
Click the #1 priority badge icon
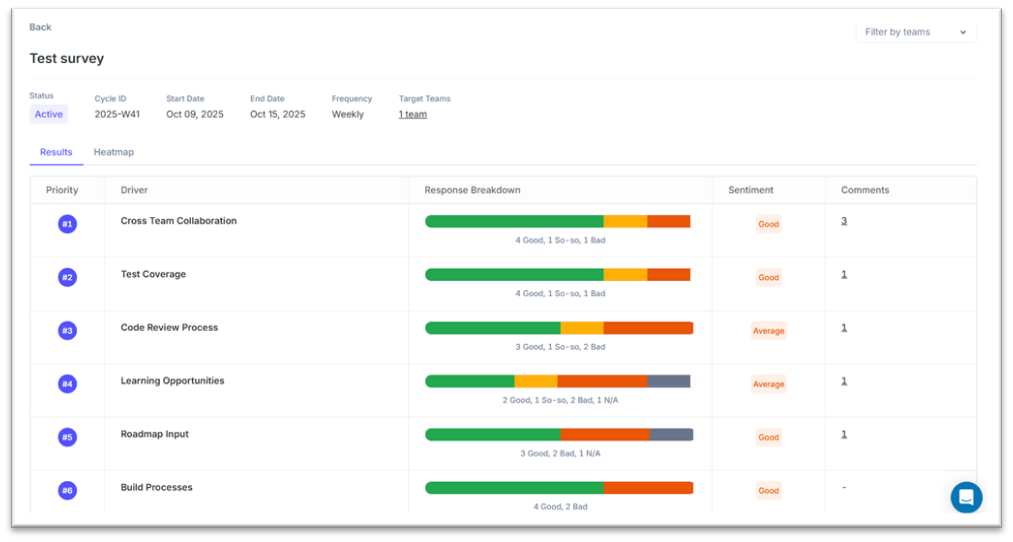pyautogui.click(x=67, y=224)
